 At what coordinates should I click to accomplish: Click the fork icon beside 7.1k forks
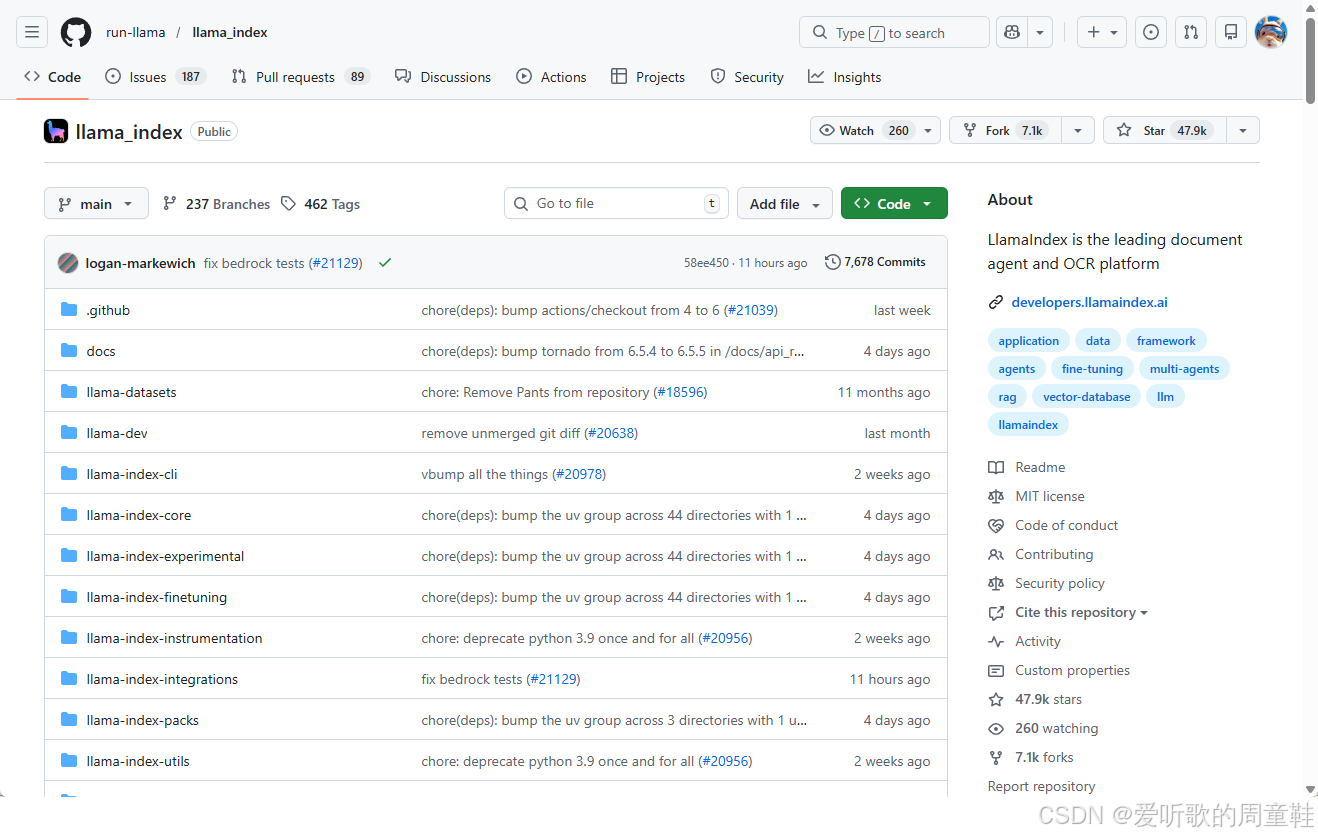[x=995, y=757]
